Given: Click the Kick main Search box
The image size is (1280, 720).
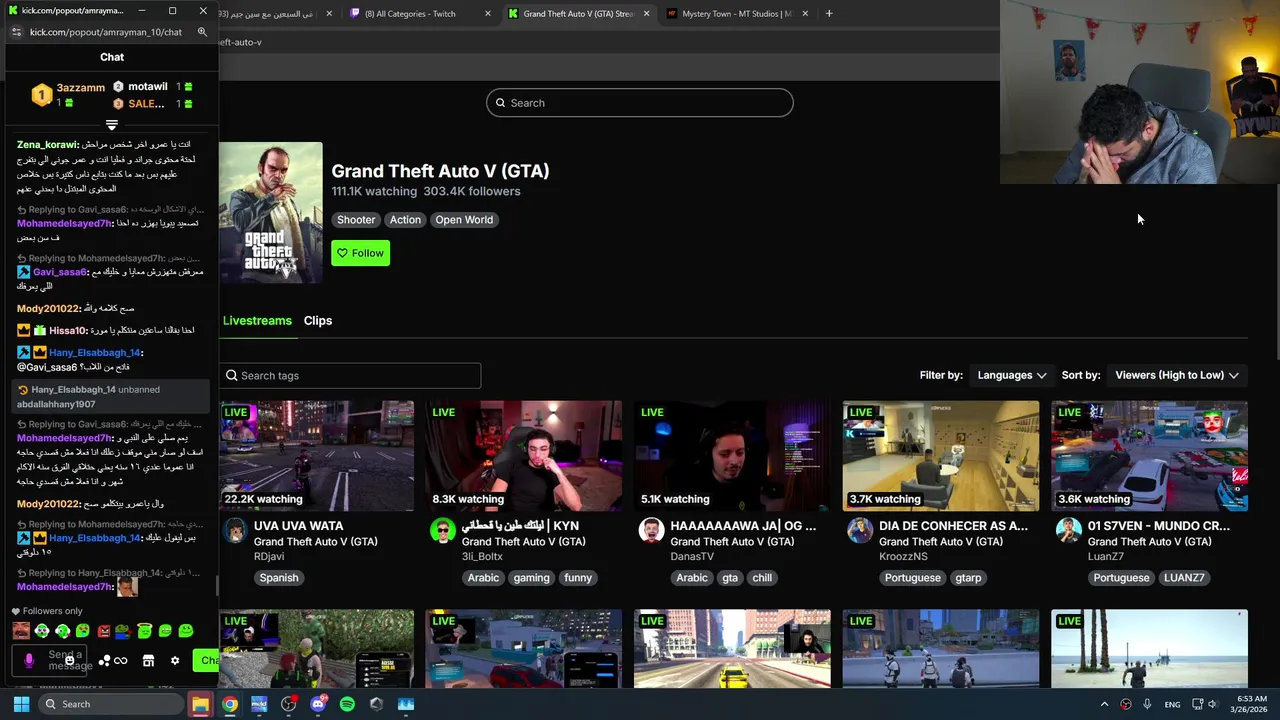Looking at the screenshot, I should tap(640, 103).
